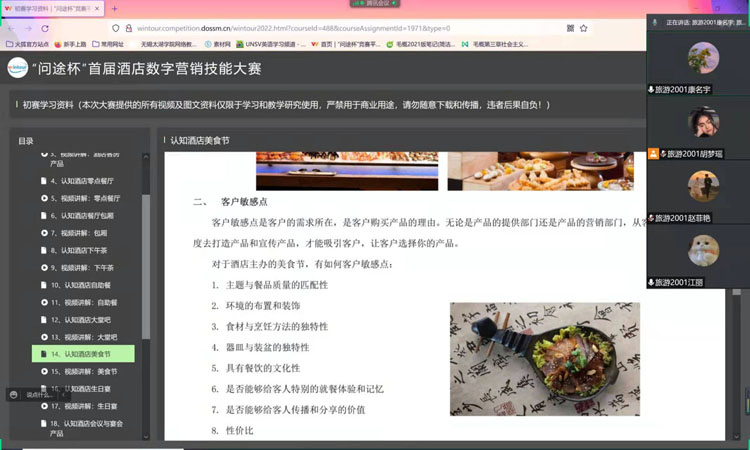Open item 11 视频讲解：自助餐
This screenshot has height=450, width=750.
pyautogui.click(x=80, y=302)
